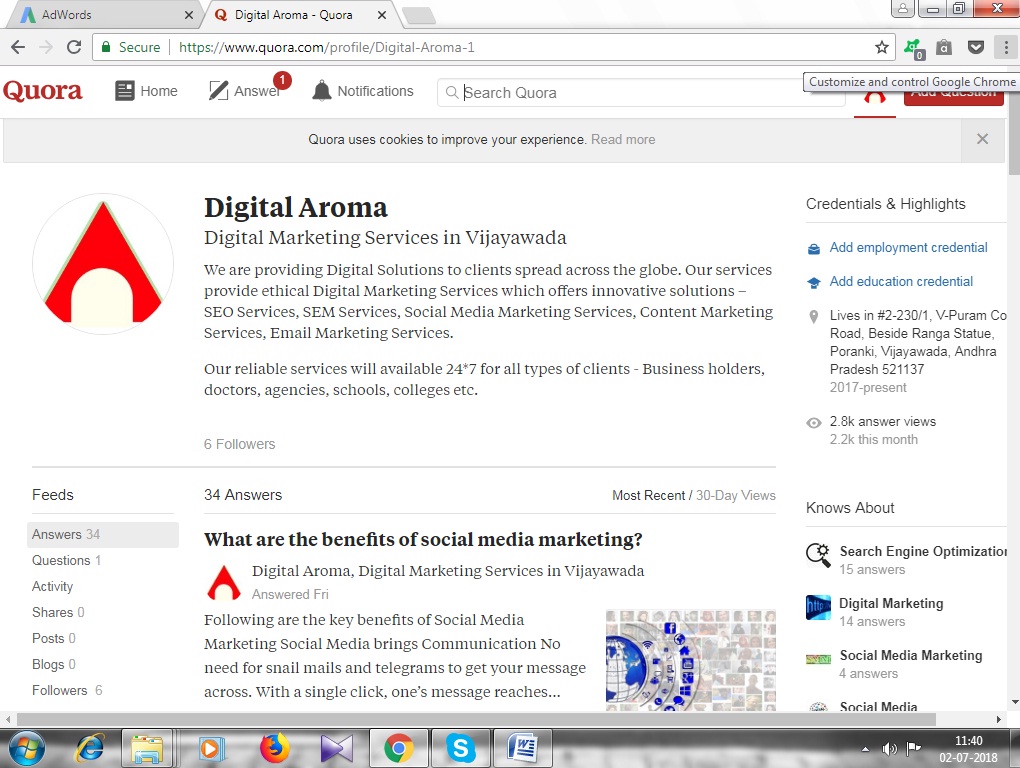
Task: Click the Action Center flag icon
Action: (x=914, y=748)
